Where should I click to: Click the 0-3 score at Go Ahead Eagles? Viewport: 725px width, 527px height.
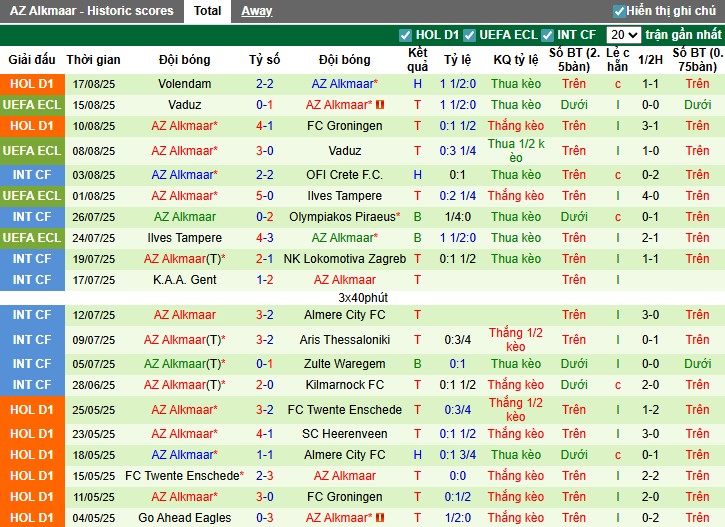pyautogui.click(x=264, y=518)
